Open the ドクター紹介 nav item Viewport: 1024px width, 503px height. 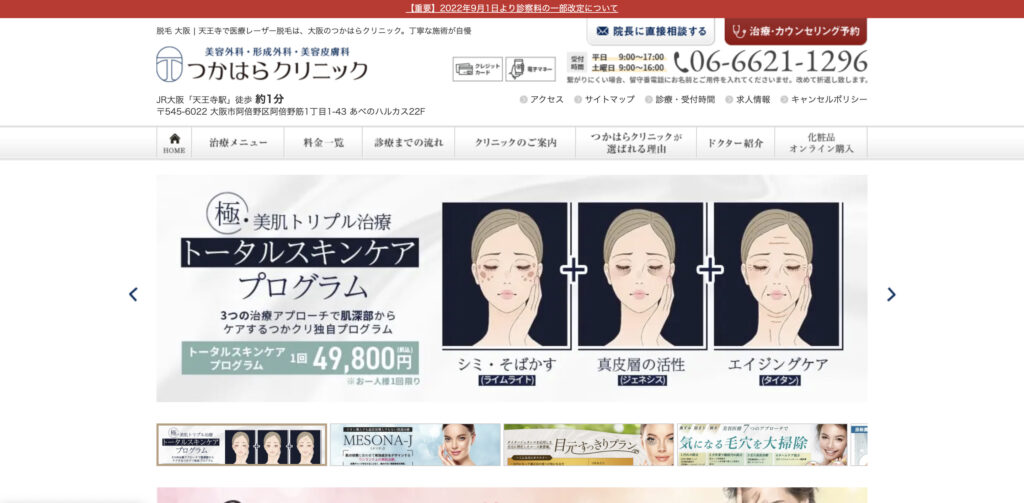click(x=735, y=143)
